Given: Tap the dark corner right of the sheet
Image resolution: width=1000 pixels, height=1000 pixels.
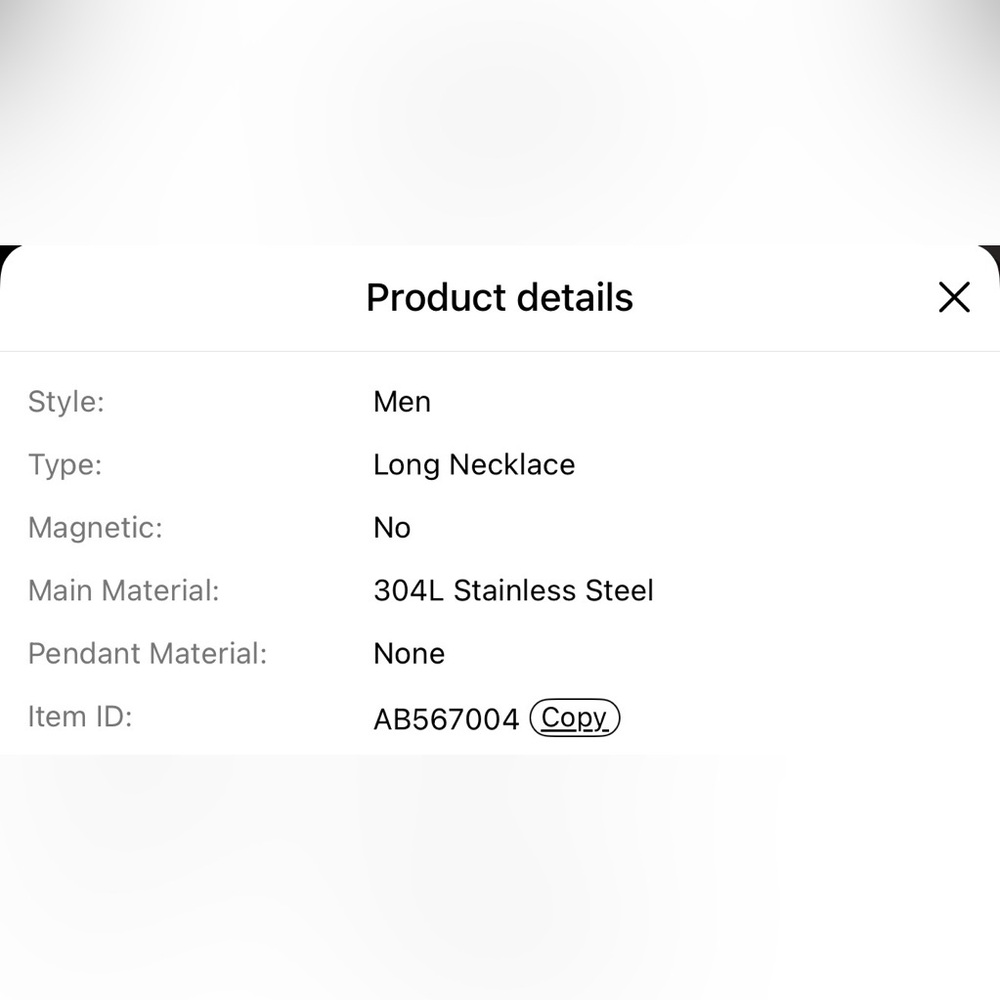Looking at the screenshot, I should (995, 252).
